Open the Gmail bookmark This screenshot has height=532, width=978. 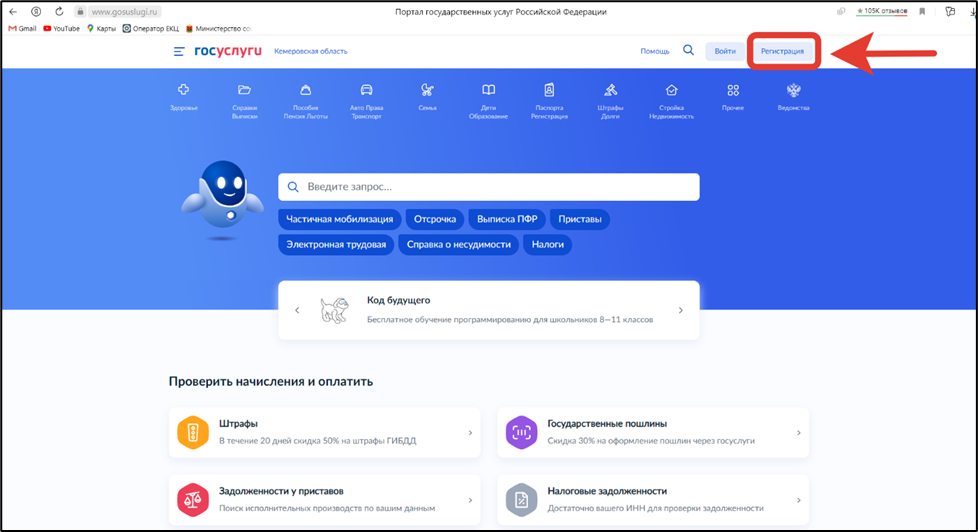tap(22, 29)
